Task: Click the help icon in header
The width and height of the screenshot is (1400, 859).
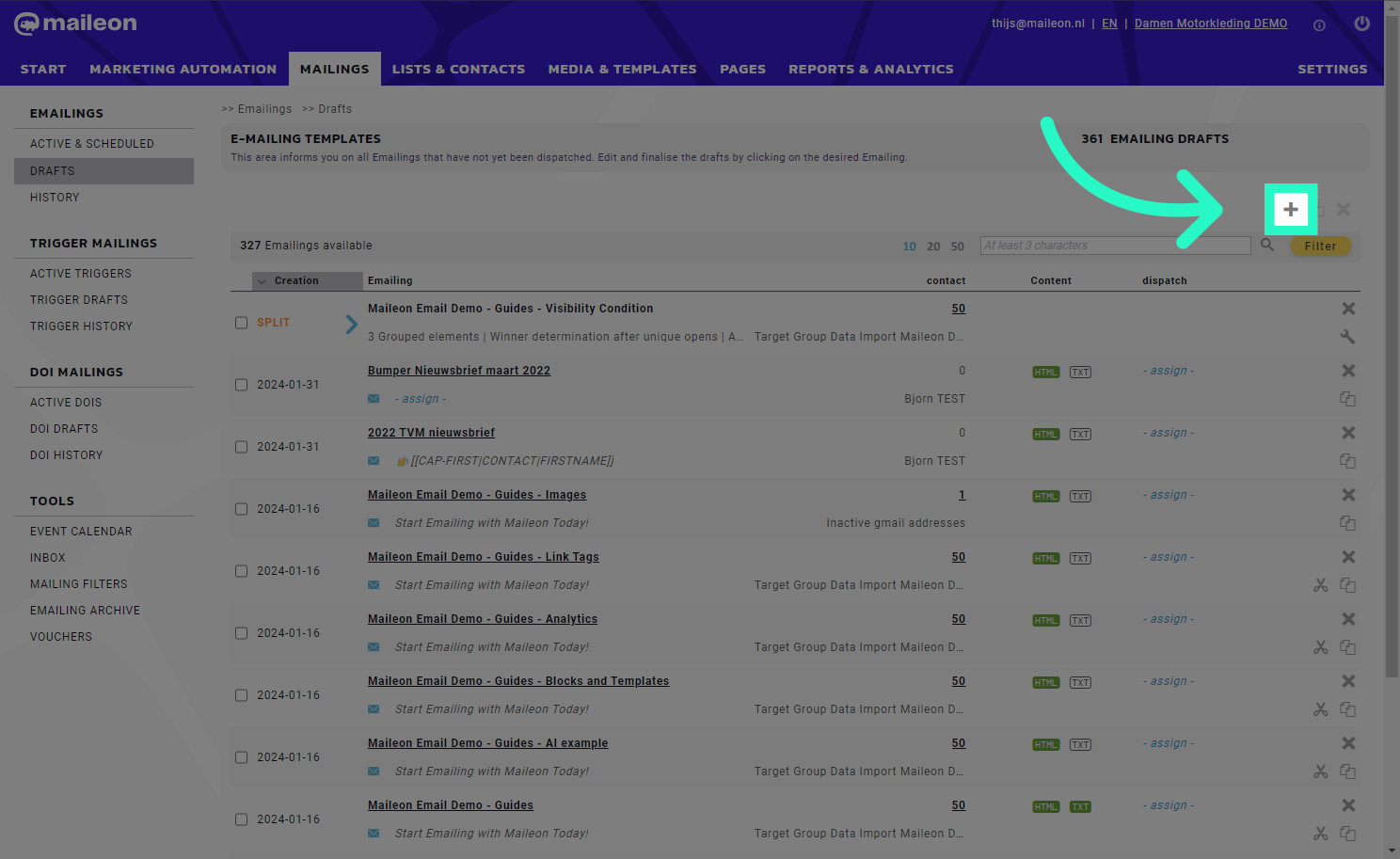Action: coord(1319,25)
